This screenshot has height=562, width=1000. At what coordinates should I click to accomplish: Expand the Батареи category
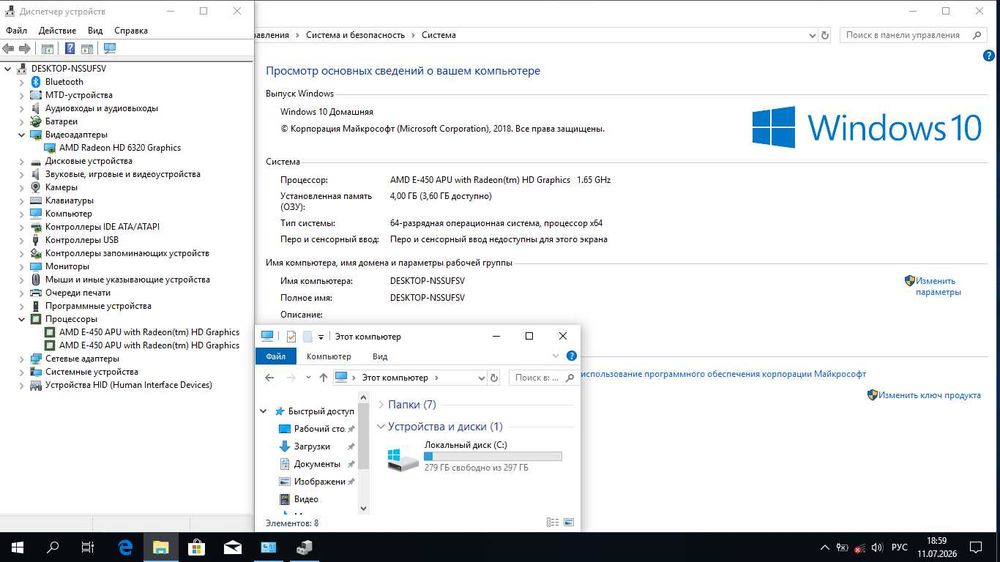point(21,121)
